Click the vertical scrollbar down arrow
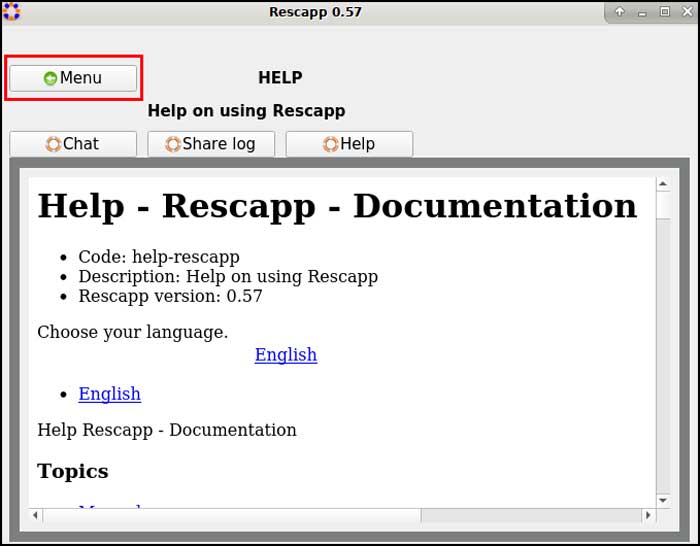This screenshot has width=700, height=546. (x=662, y=499)
